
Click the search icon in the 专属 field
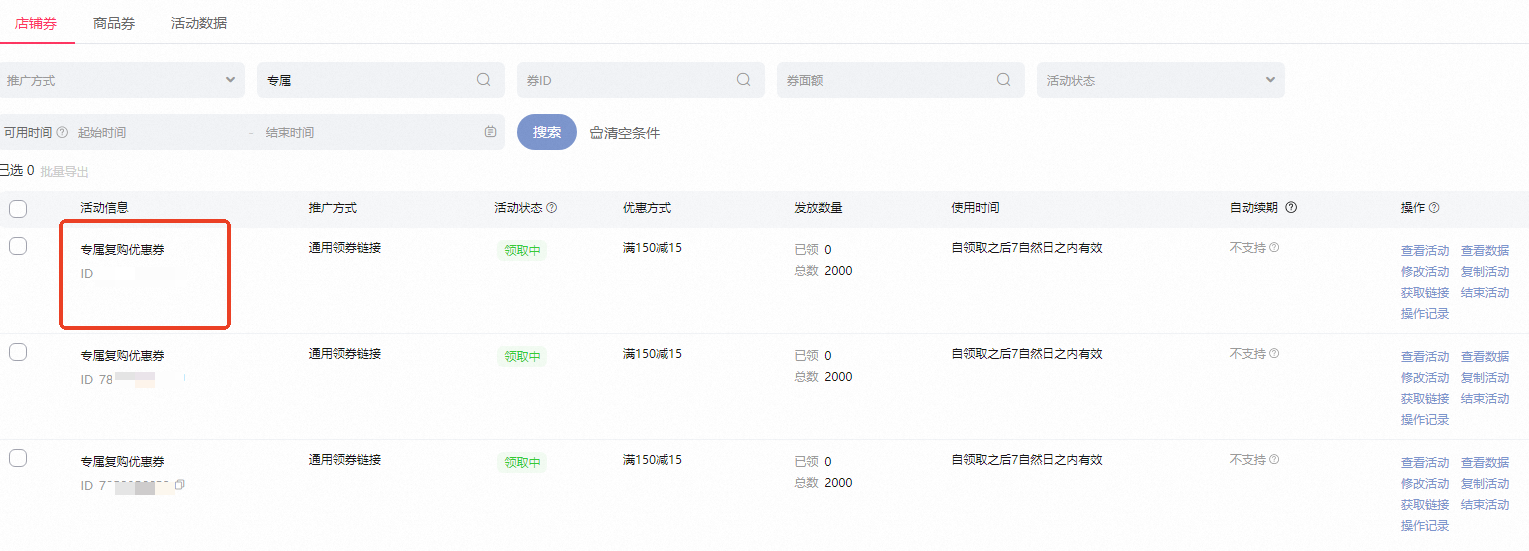click(484, 80)
